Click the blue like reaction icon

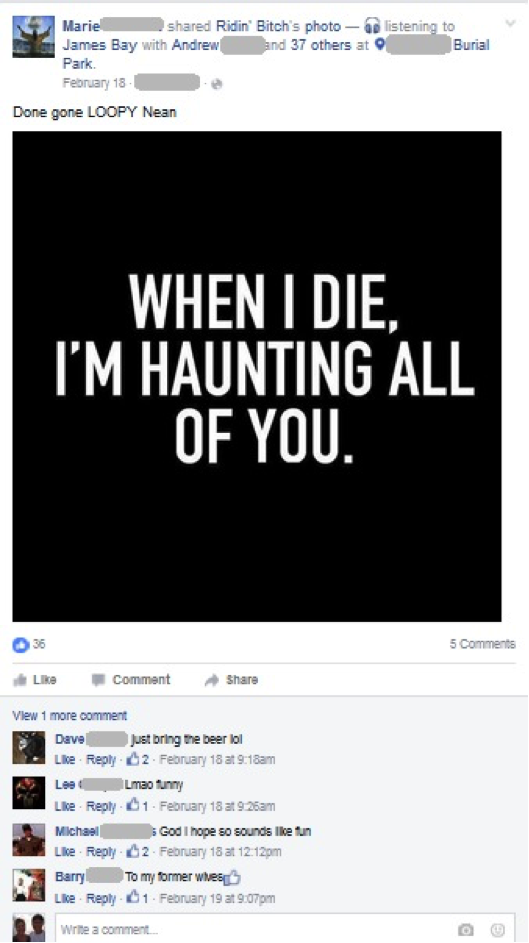pyautogui.click(x=20, y=644)
